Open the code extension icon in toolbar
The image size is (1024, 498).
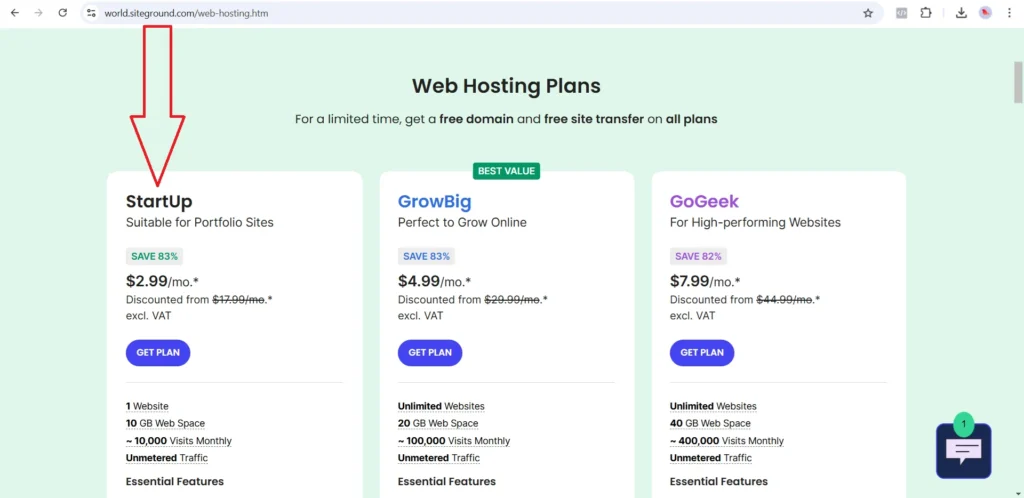pyautogui.click(x=901, y=13)
